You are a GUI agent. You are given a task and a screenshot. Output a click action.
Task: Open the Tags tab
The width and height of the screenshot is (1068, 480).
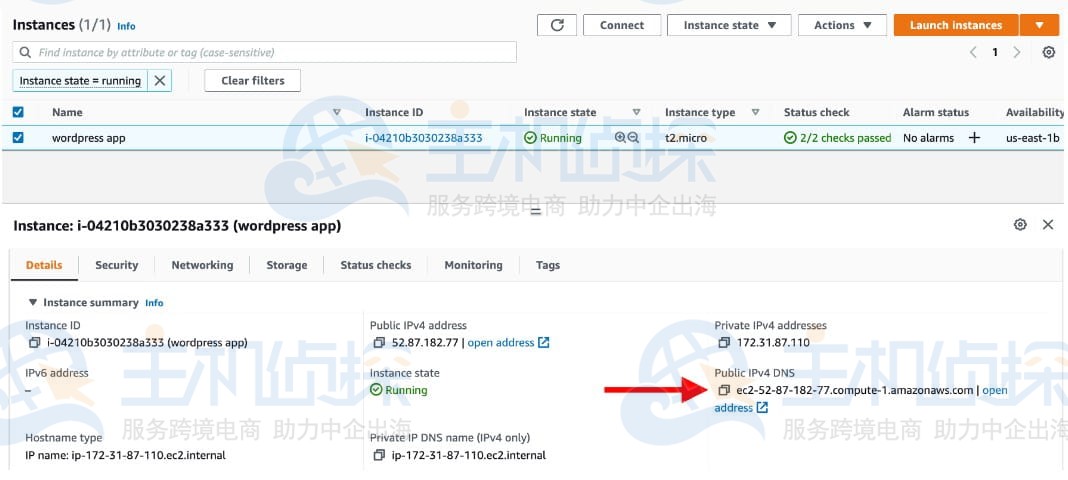click(x=548, y=266)
